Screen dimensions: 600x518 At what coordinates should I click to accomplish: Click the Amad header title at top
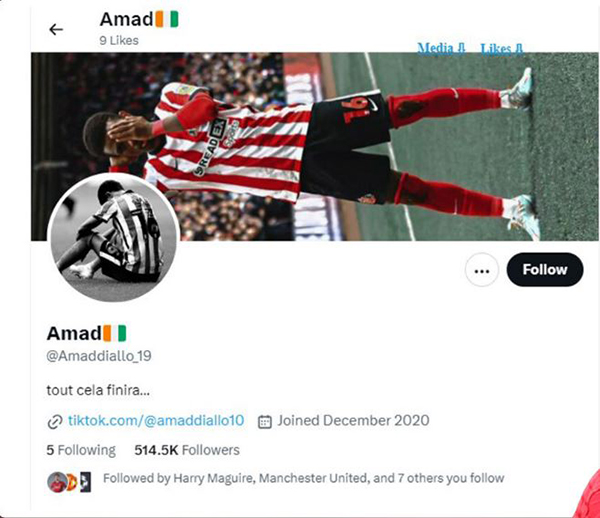(x=139, y=19)
